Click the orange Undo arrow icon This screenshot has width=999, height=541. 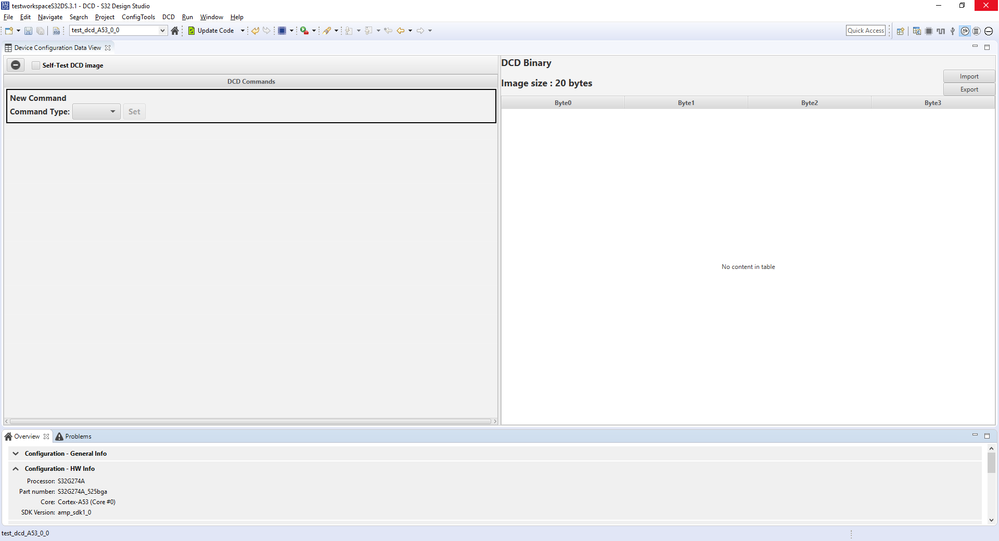[x=255, y=31]
